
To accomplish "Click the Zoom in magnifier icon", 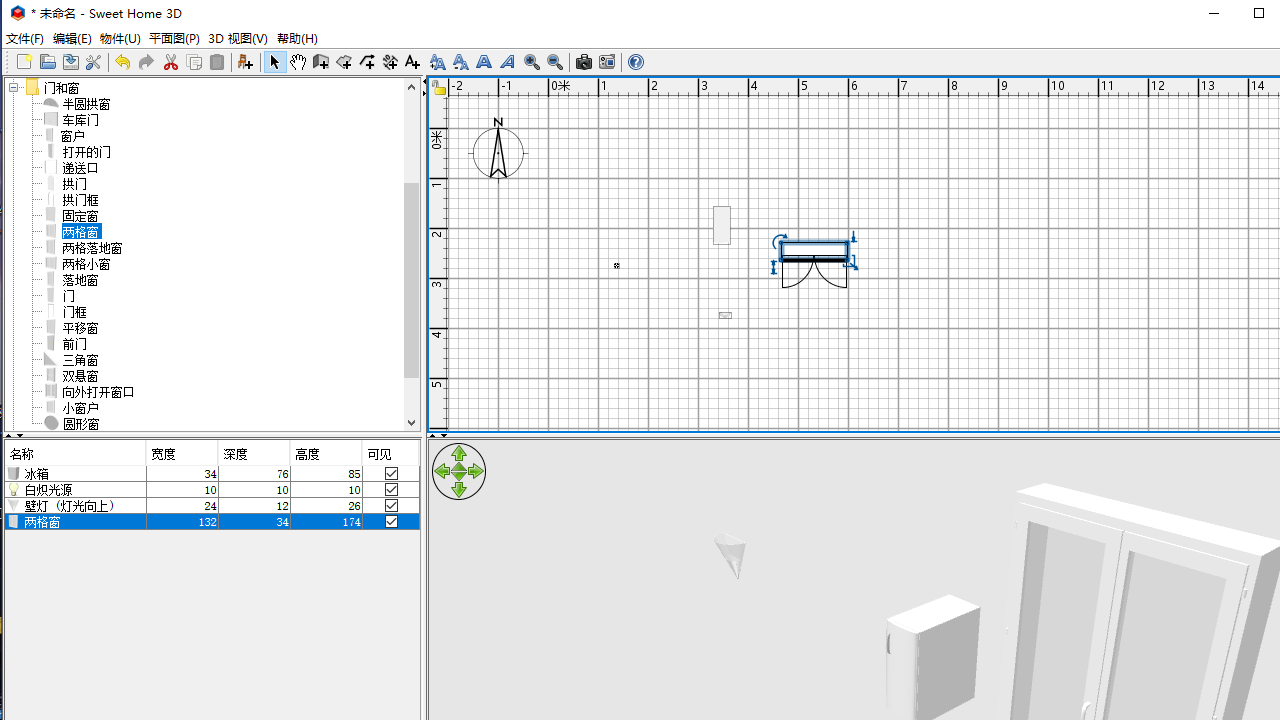I will [x=531, y=62].
